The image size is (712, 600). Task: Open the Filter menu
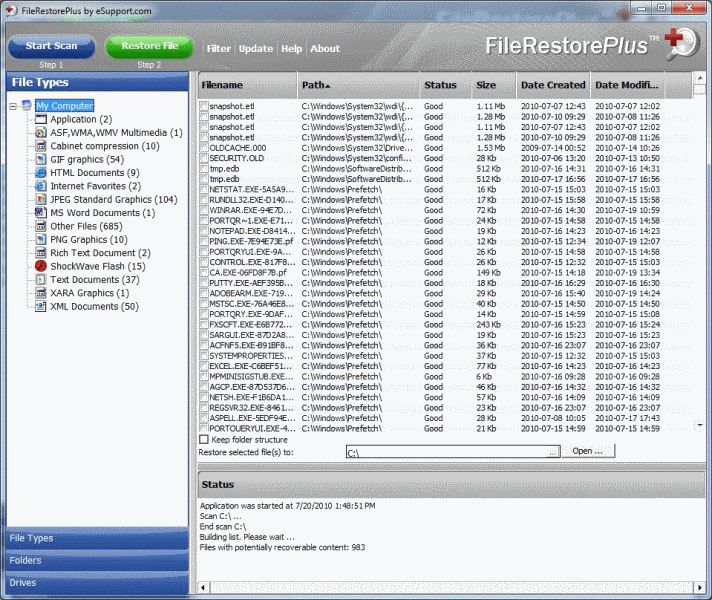pyautogui.click(x=218, y=48)
